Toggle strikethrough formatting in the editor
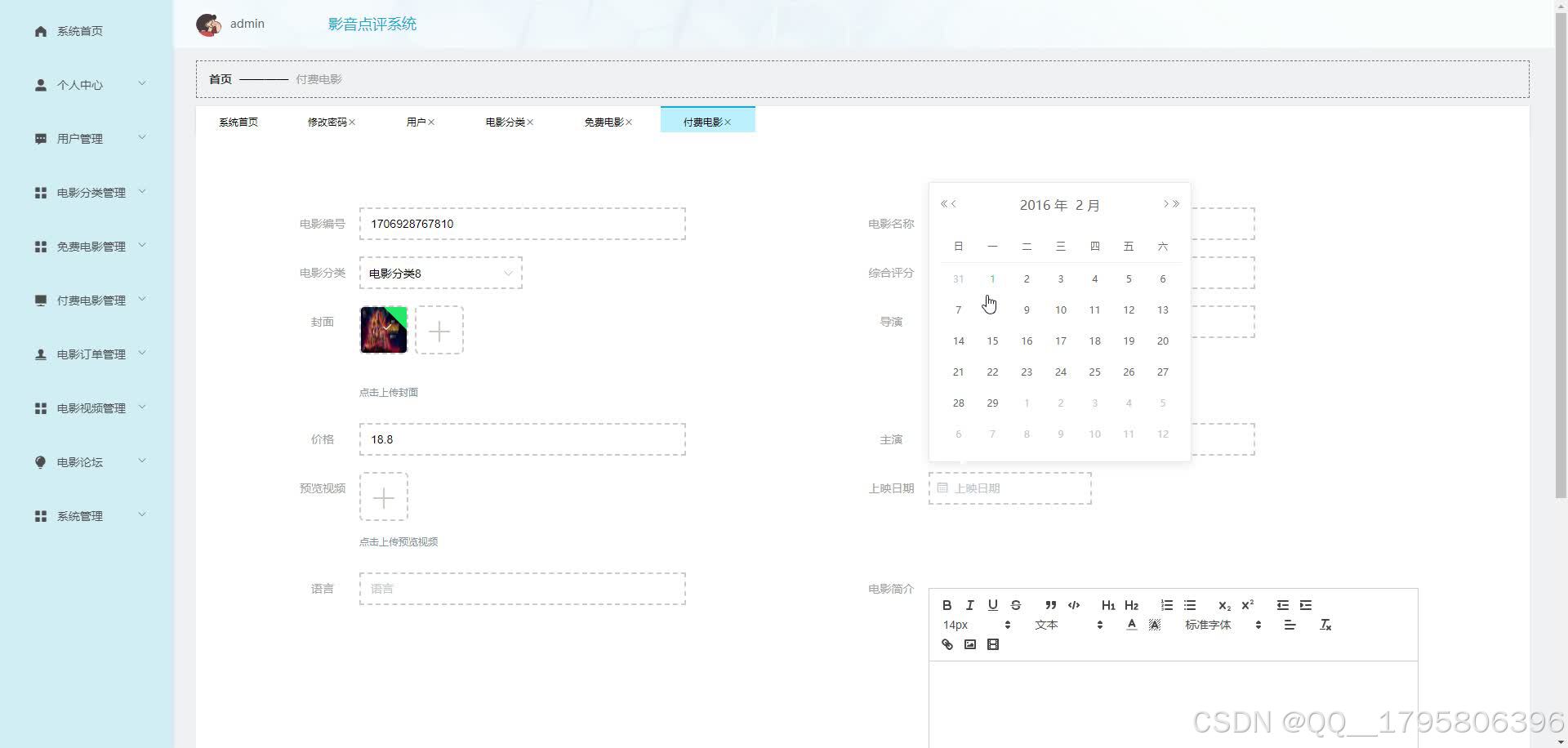The image size is (1568, 748). coord(1015,605)
